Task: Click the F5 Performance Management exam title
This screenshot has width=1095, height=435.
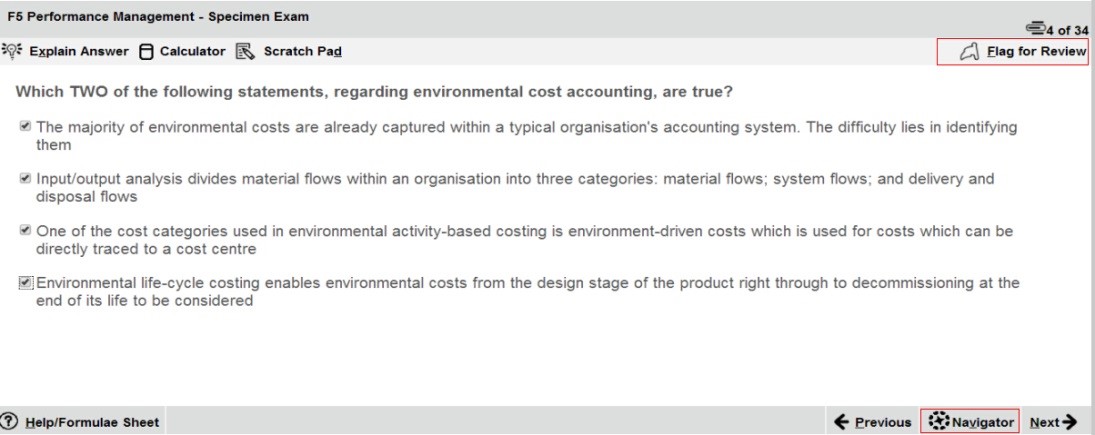Action: click(158, 16)
